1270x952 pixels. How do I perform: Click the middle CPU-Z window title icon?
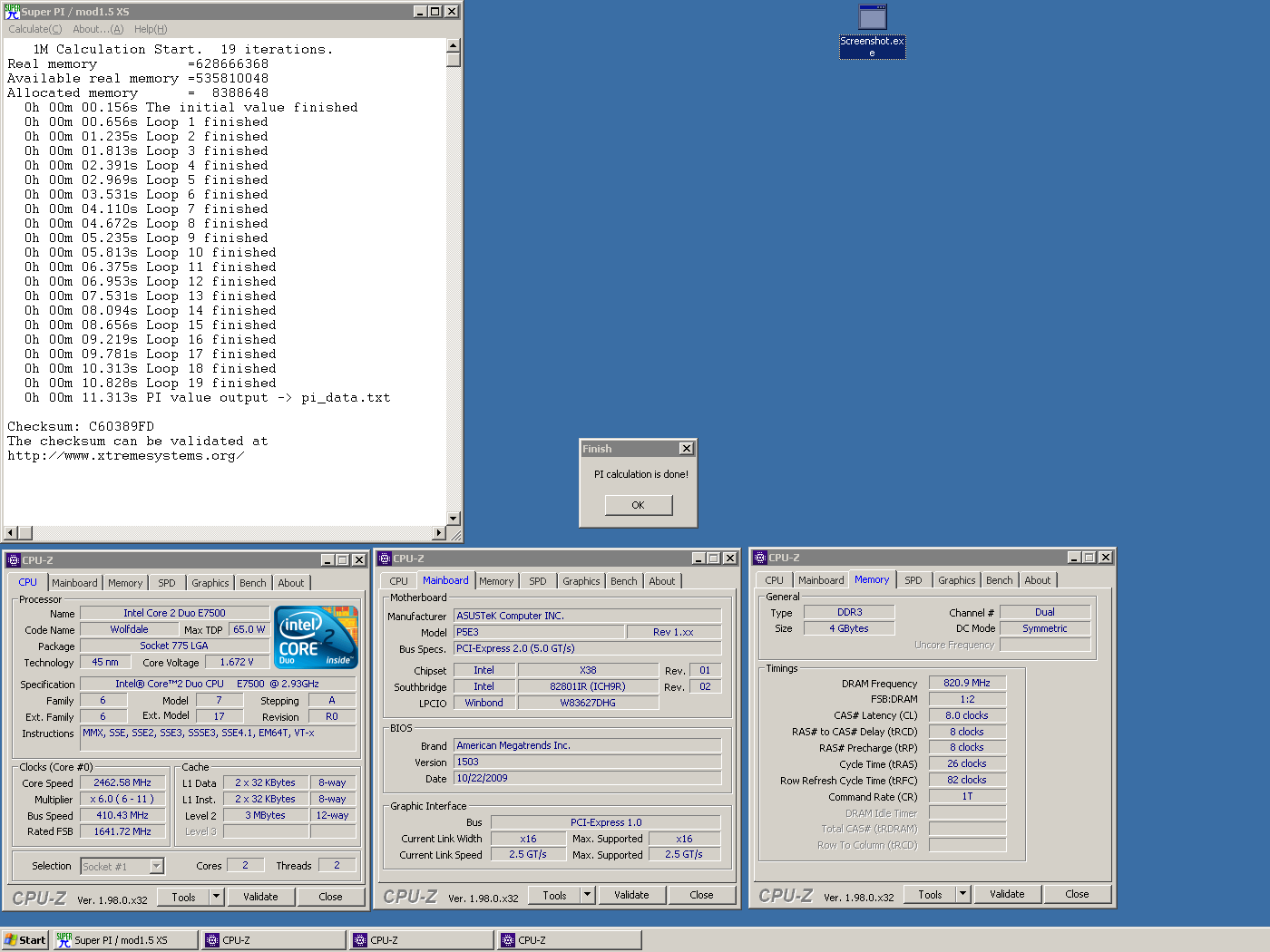pos(385,559)
